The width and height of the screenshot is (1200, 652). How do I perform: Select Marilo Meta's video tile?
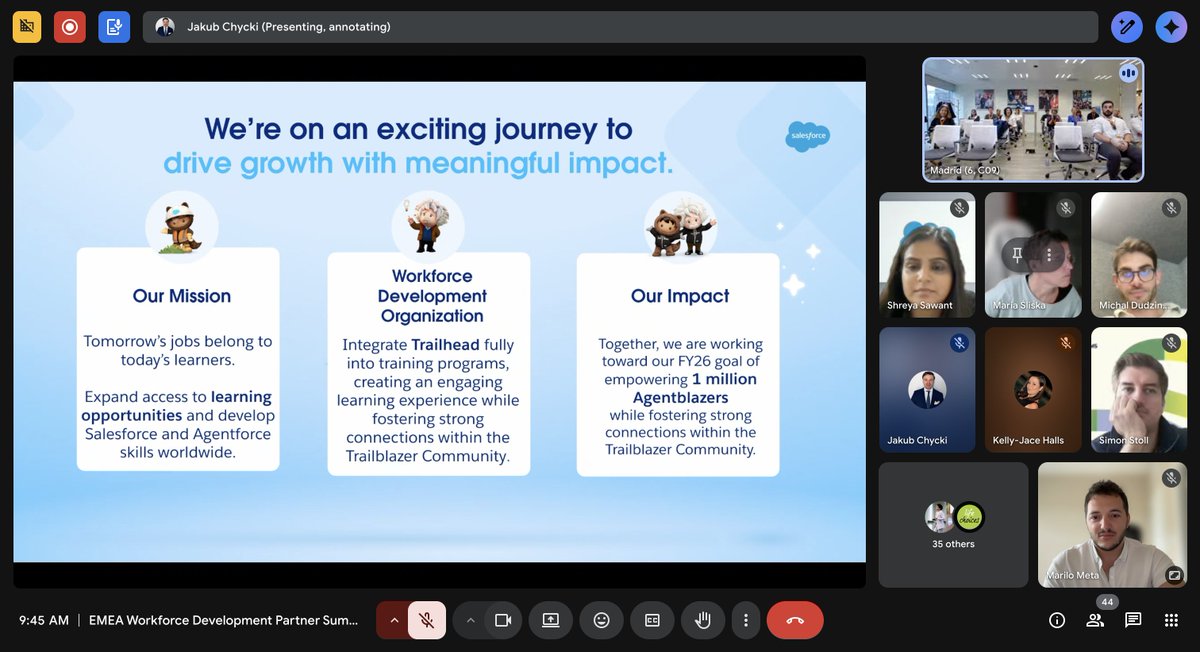pos(1112,524)
